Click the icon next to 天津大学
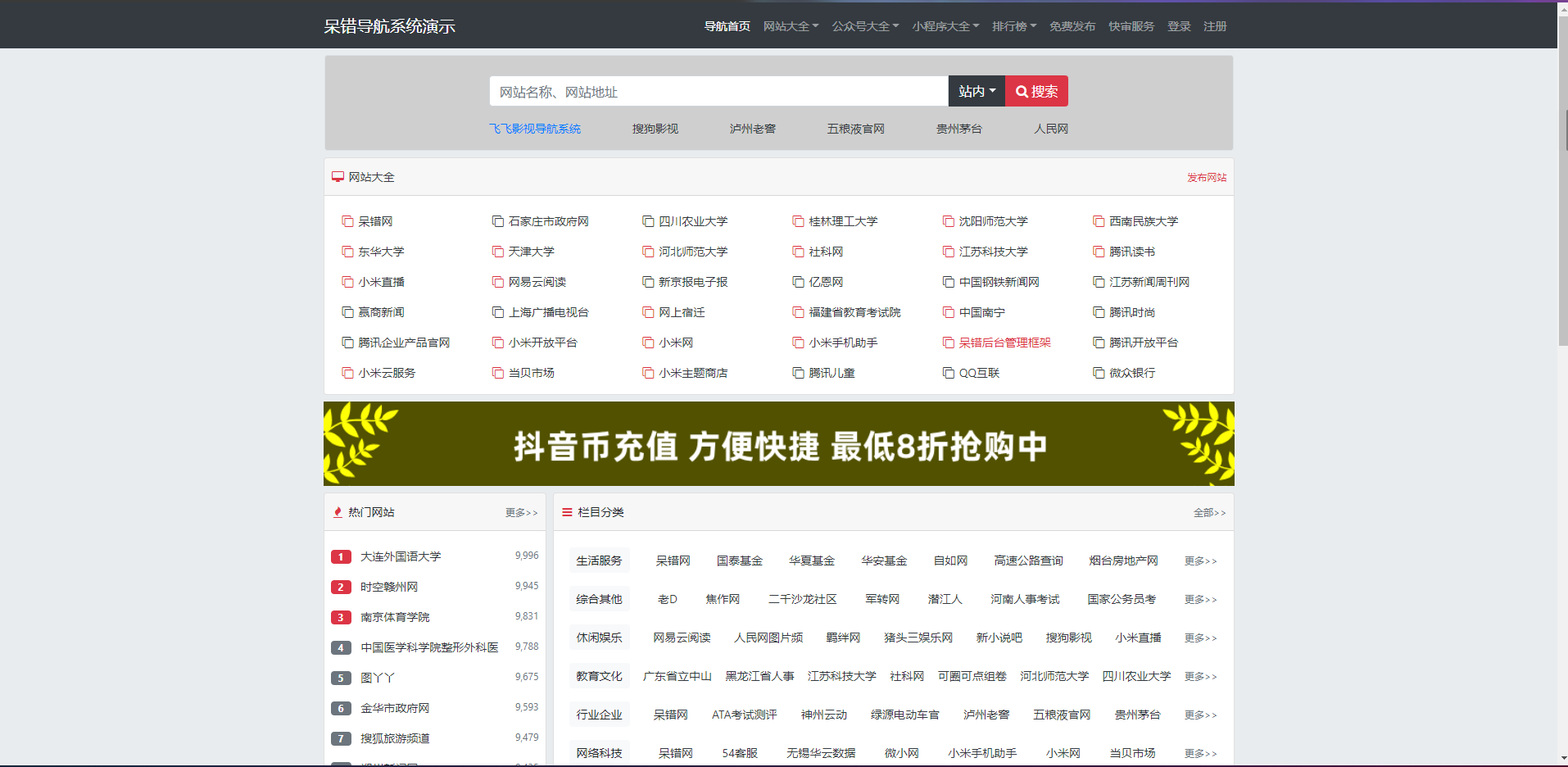 tap(497, 252)
